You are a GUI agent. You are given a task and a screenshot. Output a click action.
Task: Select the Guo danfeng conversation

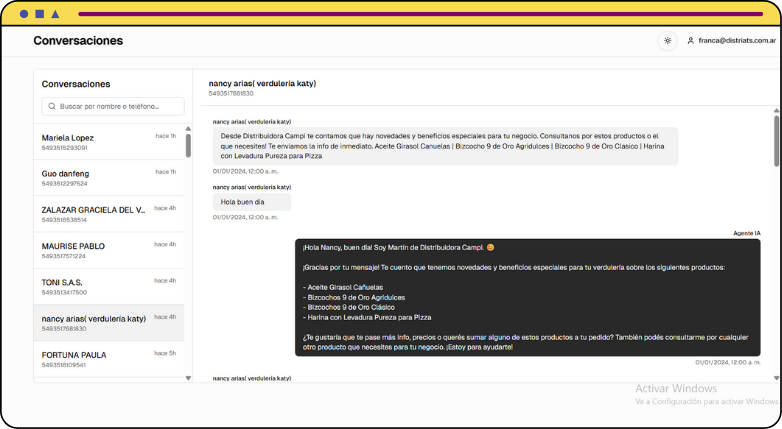coord(95,178)
